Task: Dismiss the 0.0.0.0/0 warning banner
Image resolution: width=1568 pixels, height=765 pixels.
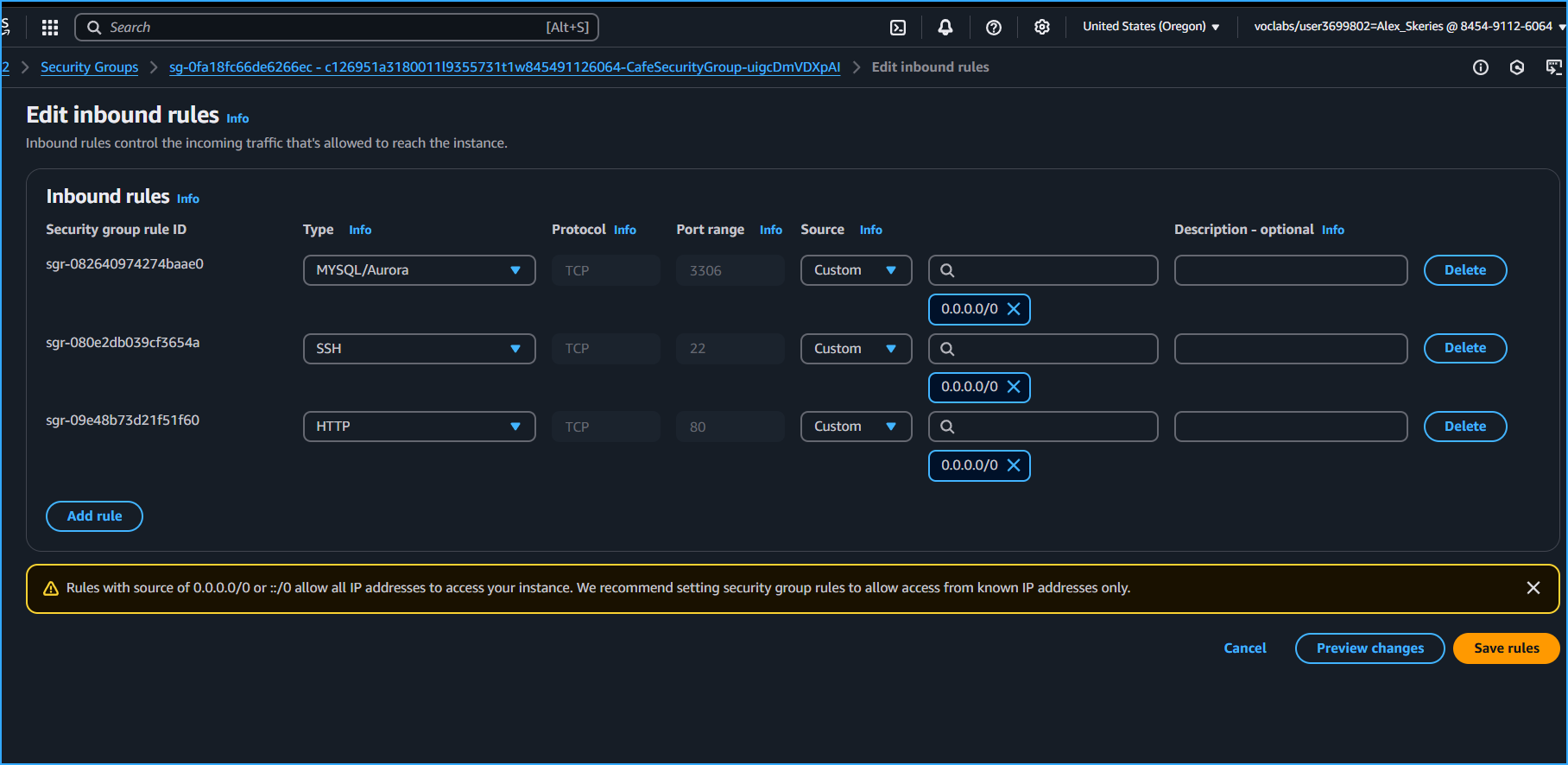Action: (x=1533, y=588)
